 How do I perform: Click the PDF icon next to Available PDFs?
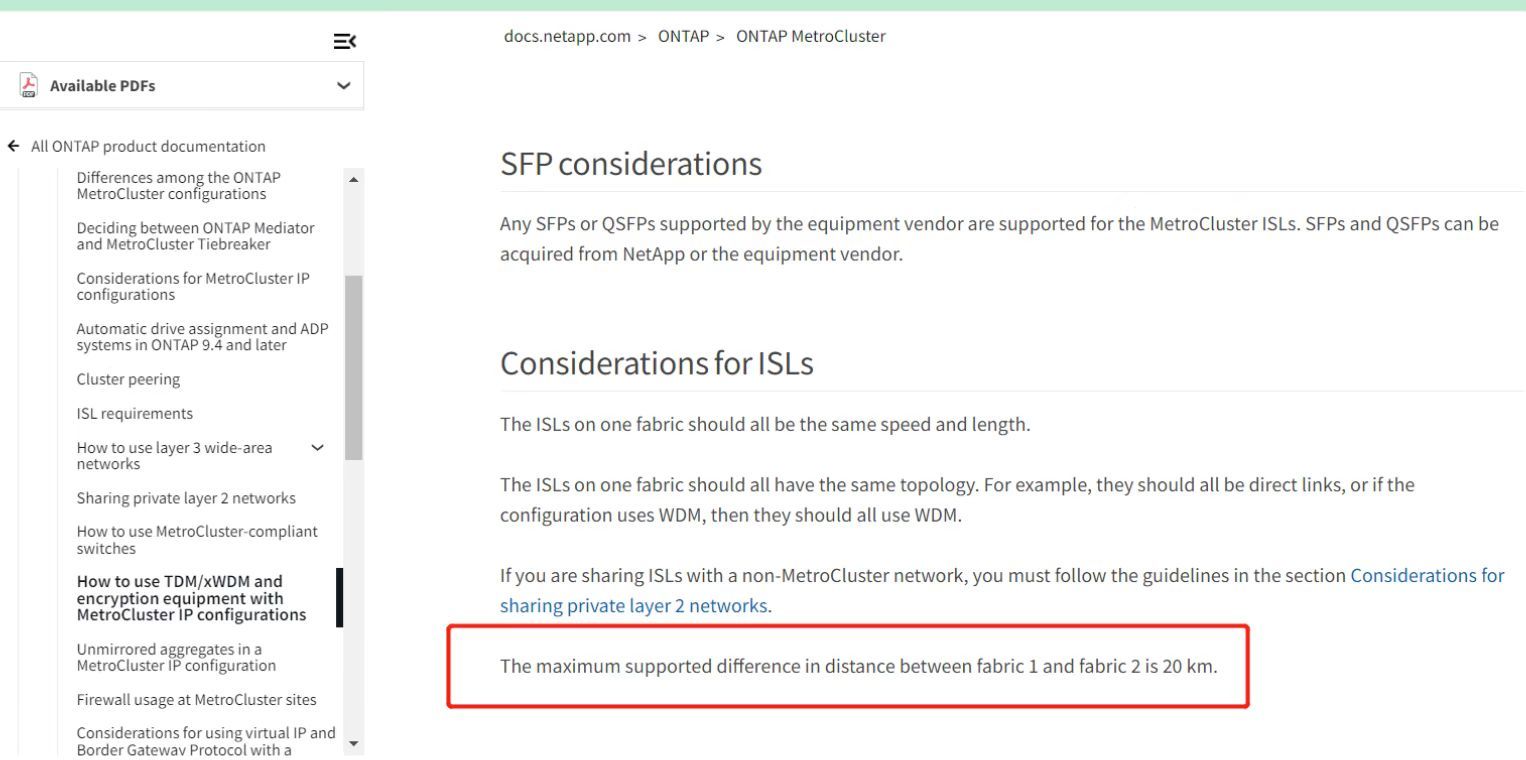coord(26,85)
